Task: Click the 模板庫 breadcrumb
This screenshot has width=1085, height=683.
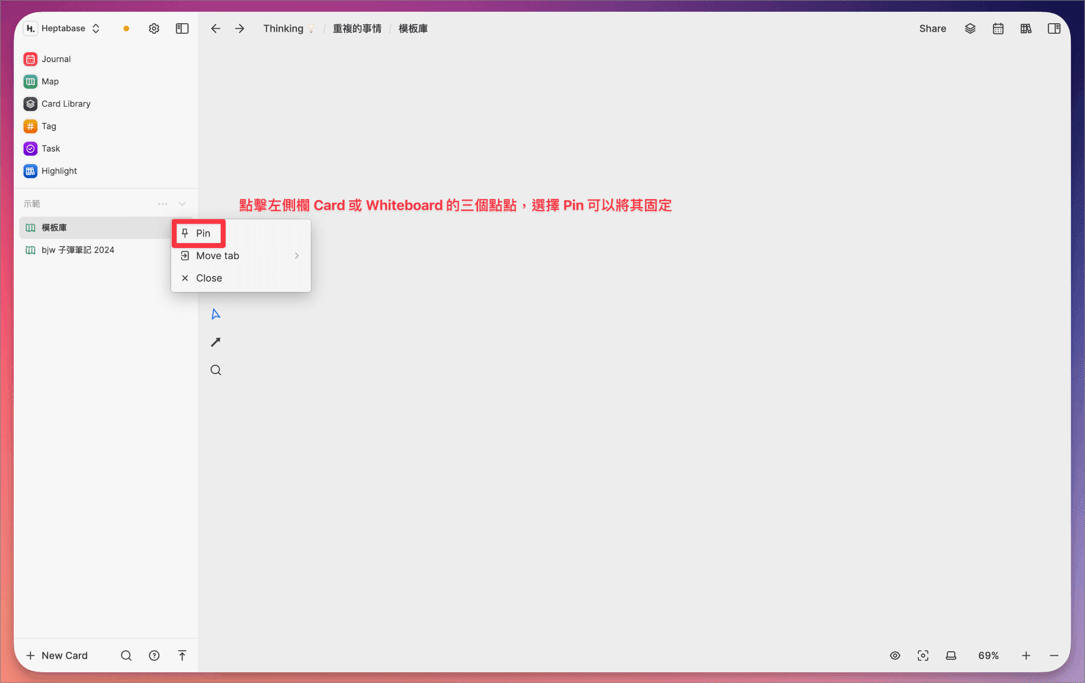Action: coord(413,28)
